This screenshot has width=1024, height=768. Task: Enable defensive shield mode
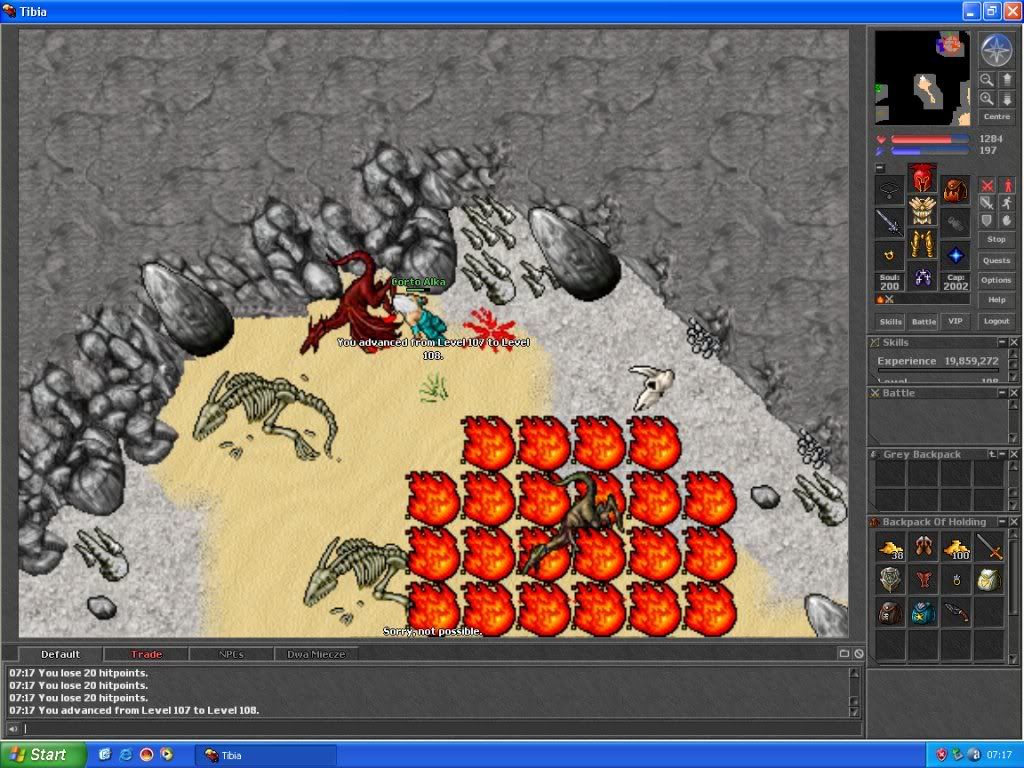point(987,221)
